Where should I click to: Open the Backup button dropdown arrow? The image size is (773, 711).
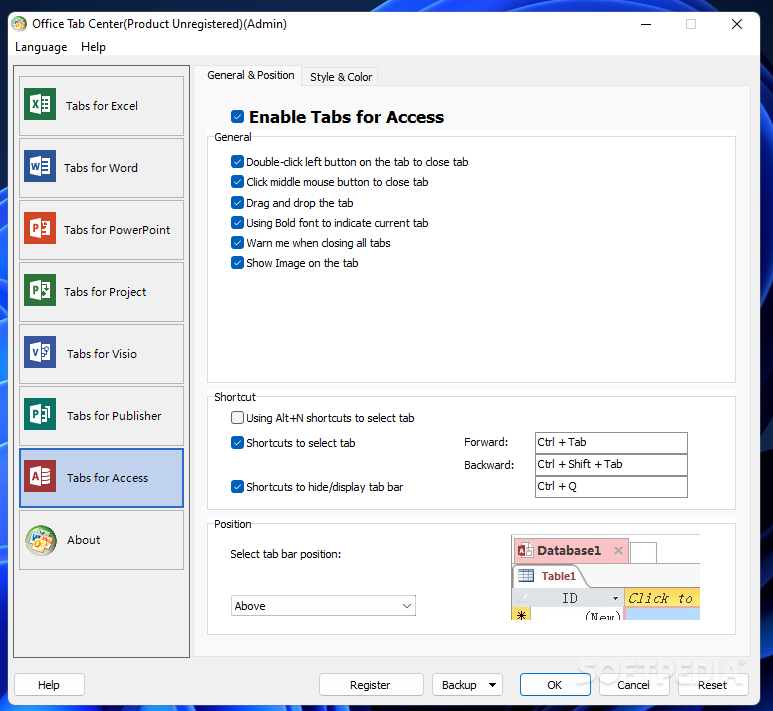[492, 685]
